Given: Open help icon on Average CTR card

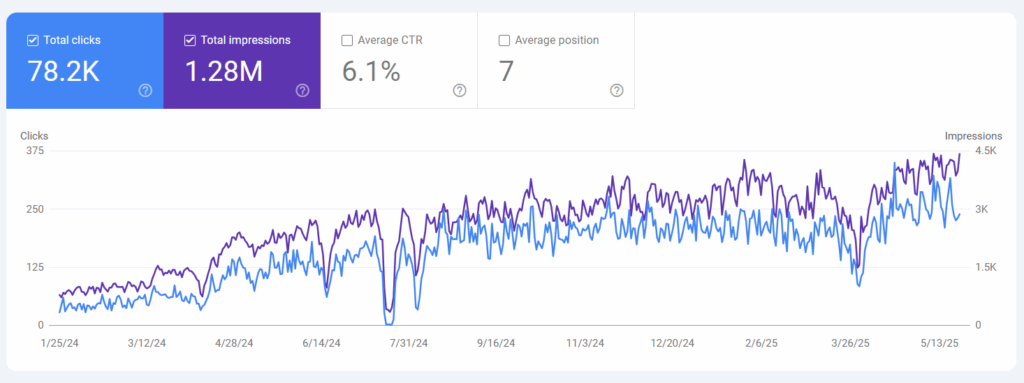Looking at the screenshot, I should (460, 91).
